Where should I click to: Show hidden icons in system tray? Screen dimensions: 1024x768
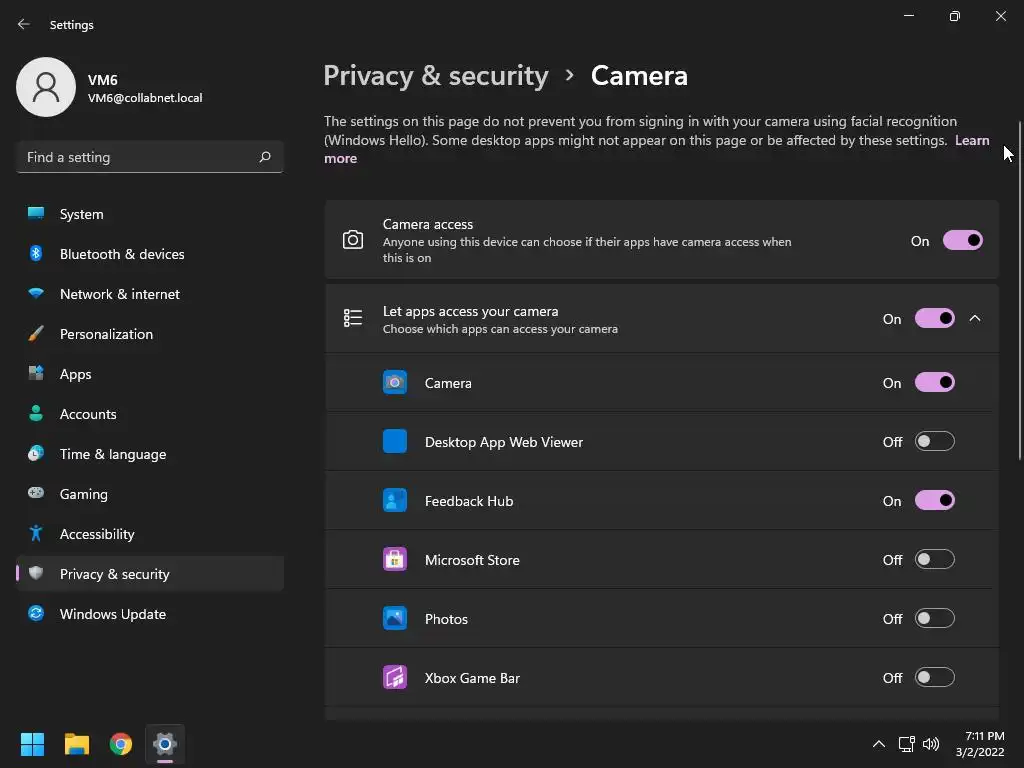pos(878,744)
